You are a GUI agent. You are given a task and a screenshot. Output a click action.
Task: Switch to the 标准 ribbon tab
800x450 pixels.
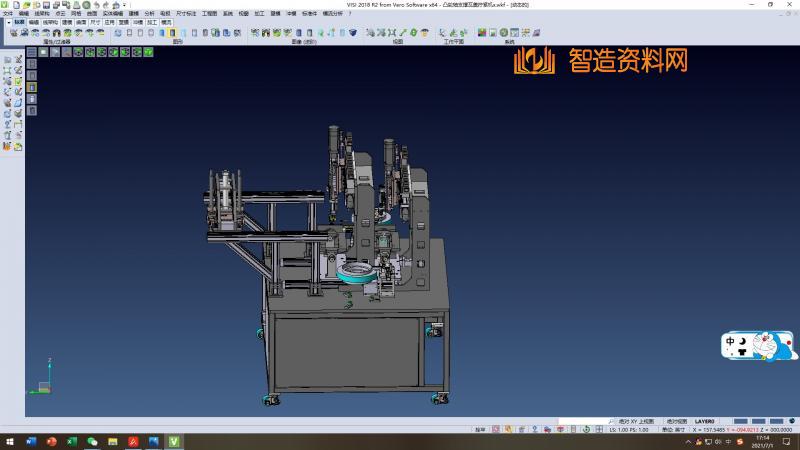19,21
